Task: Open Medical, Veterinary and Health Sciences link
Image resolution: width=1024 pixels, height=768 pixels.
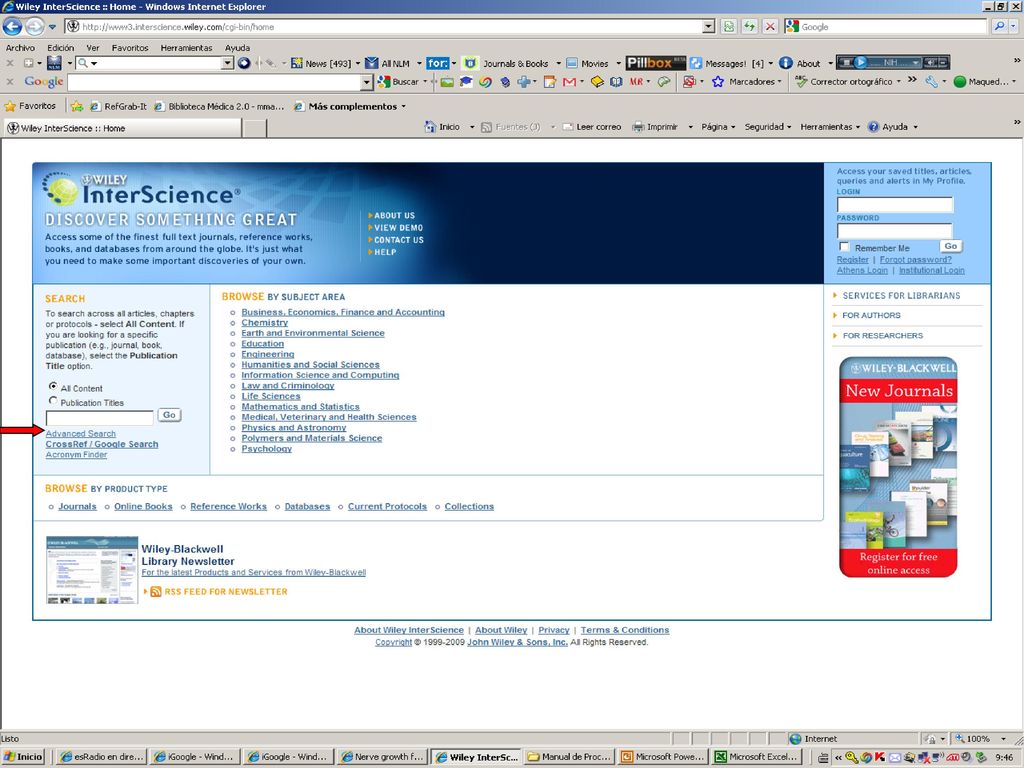Action: point(328,417)
